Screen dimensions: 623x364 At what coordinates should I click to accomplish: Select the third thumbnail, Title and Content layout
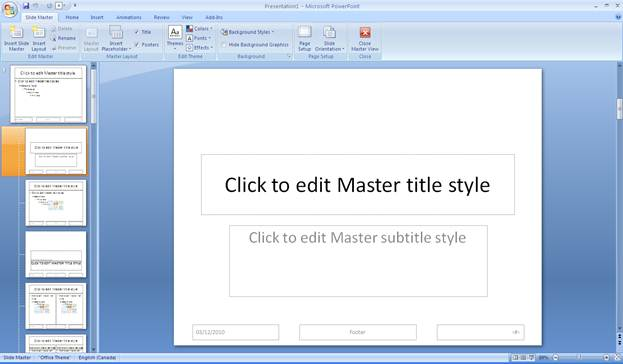56,203
